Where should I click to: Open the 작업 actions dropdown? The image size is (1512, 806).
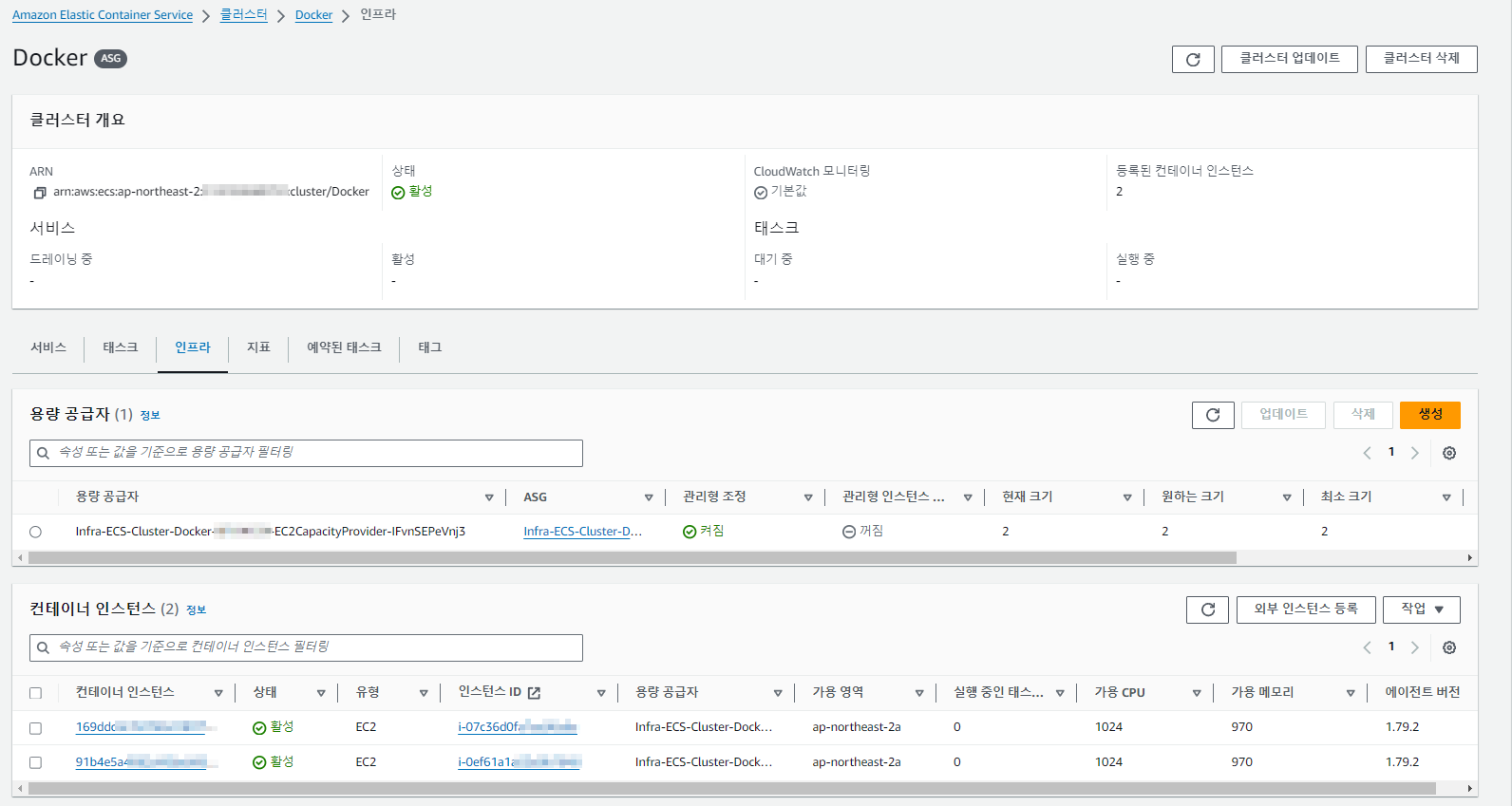click(x=1422, y=609)
